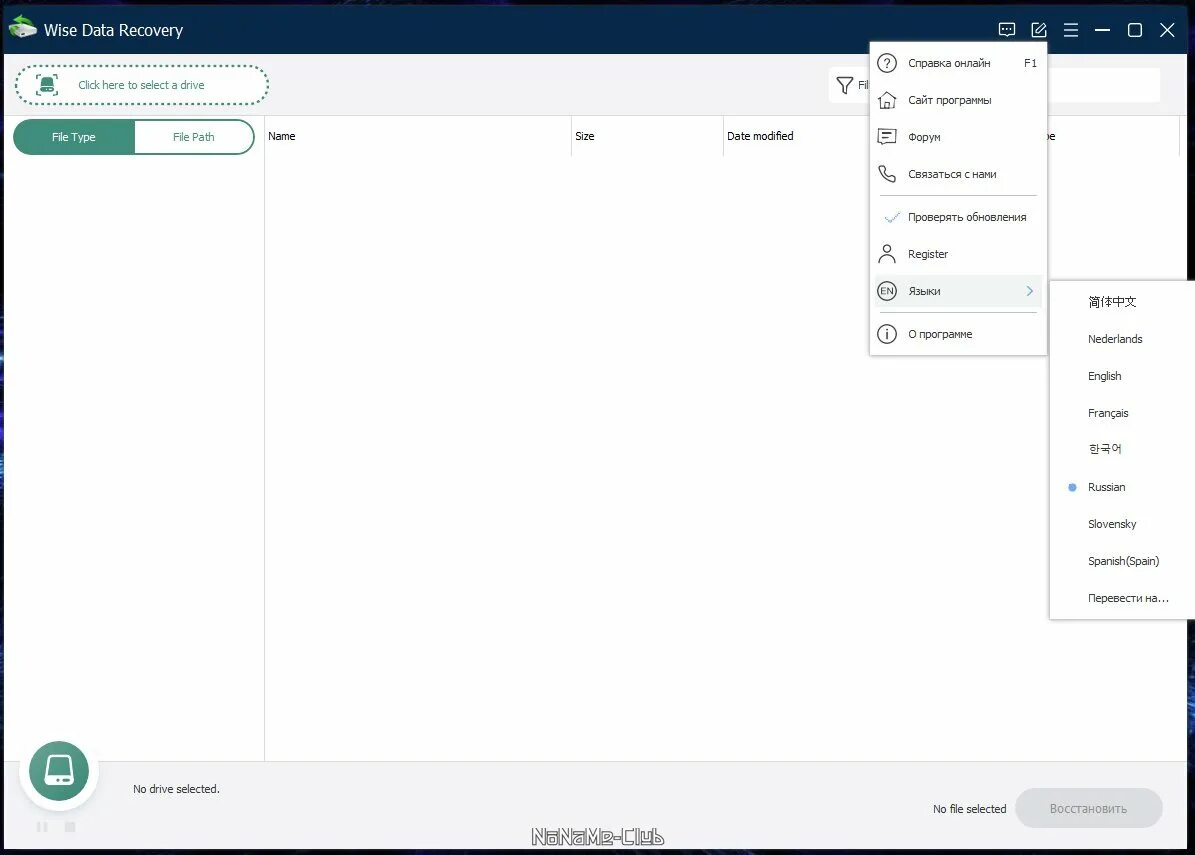Open the Filter dropdown

855,85
